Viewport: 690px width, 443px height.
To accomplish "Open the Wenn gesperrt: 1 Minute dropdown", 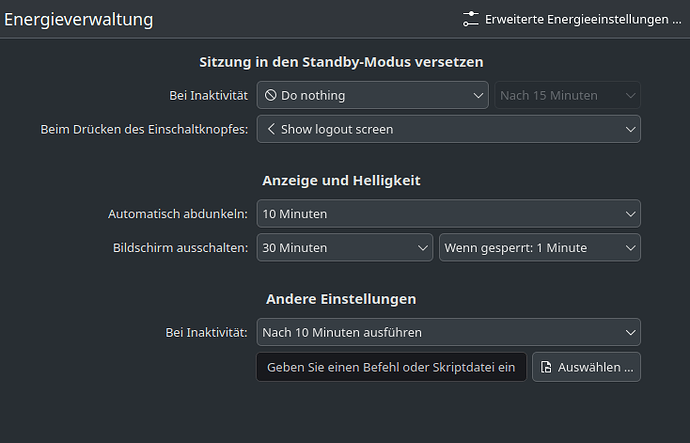I will (x=540, y=248).
